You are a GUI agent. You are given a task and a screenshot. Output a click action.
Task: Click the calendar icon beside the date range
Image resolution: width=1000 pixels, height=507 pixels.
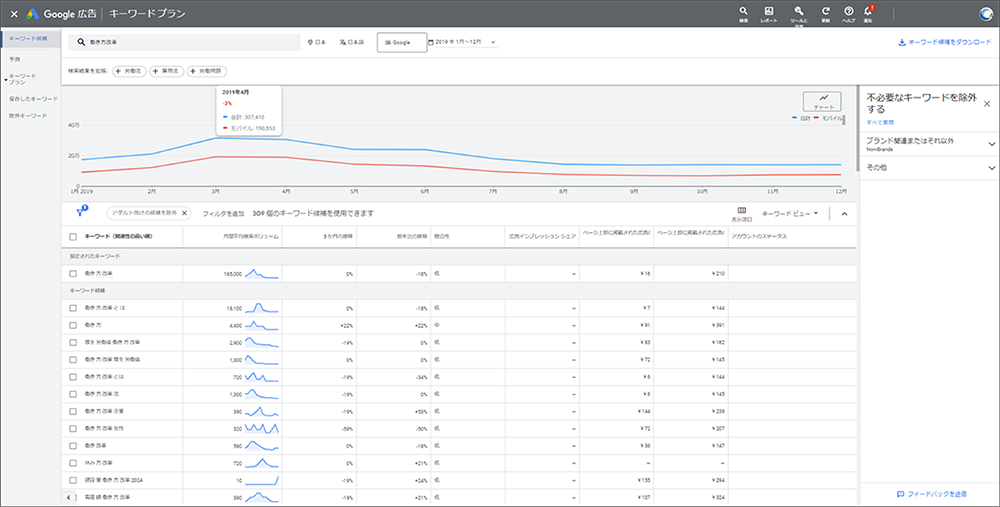(x=430, y=42)
